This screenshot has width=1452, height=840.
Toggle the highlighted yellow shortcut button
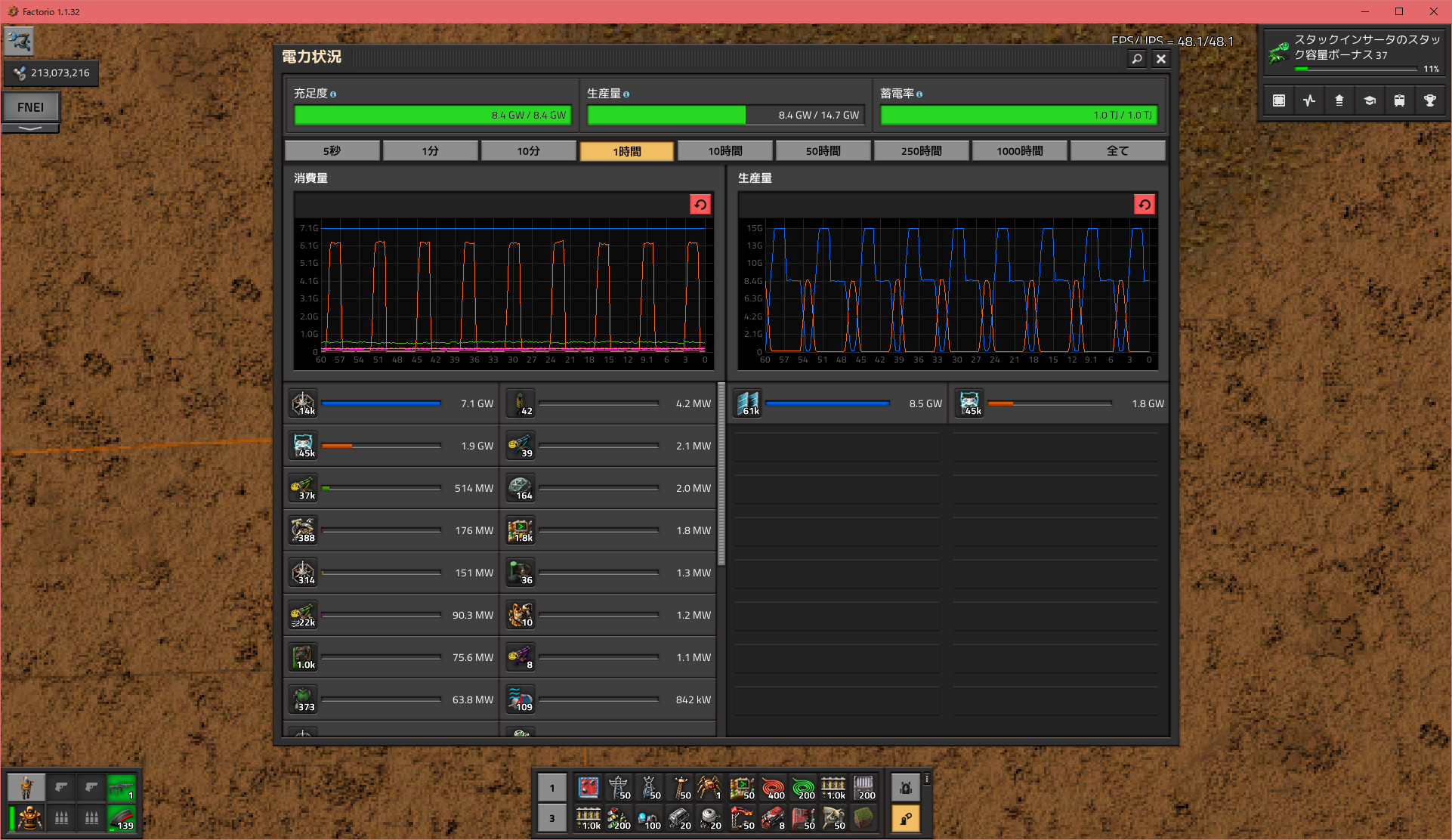point(906,818)
